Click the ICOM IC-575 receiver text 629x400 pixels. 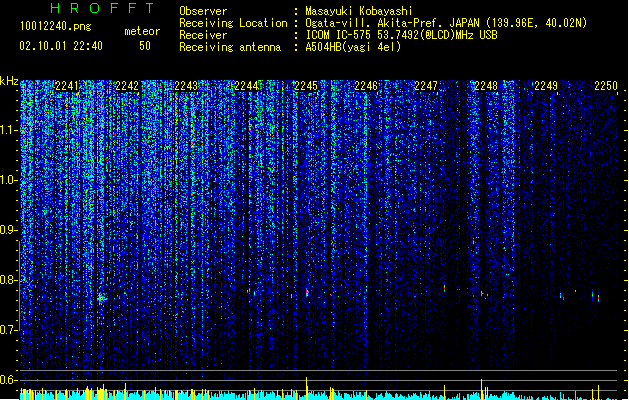click(401, 35)
